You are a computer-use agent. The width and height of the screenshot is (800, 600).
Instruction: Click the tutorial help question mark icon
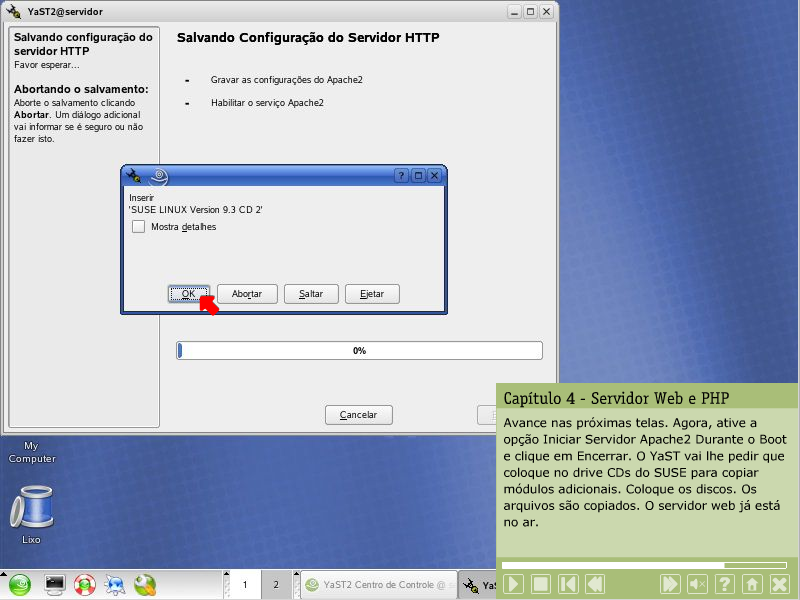coord(725,584)
